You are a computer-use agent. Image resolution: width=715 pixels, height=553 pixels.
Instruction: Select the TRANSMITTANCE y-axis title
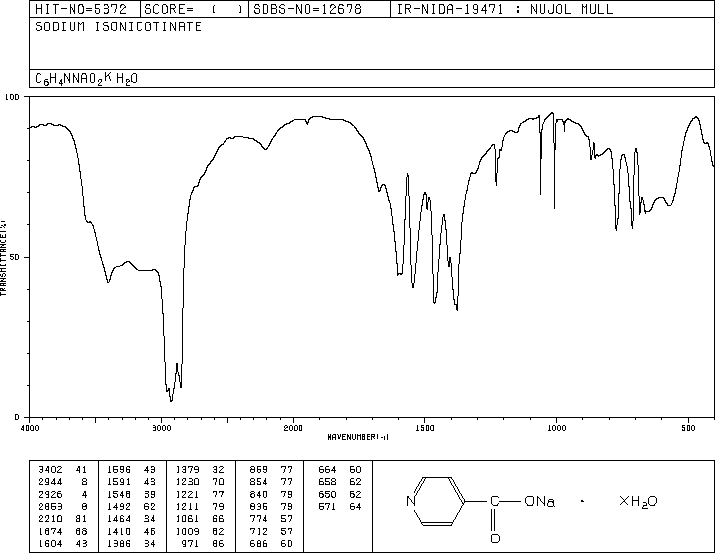click(x=3, y=258)
